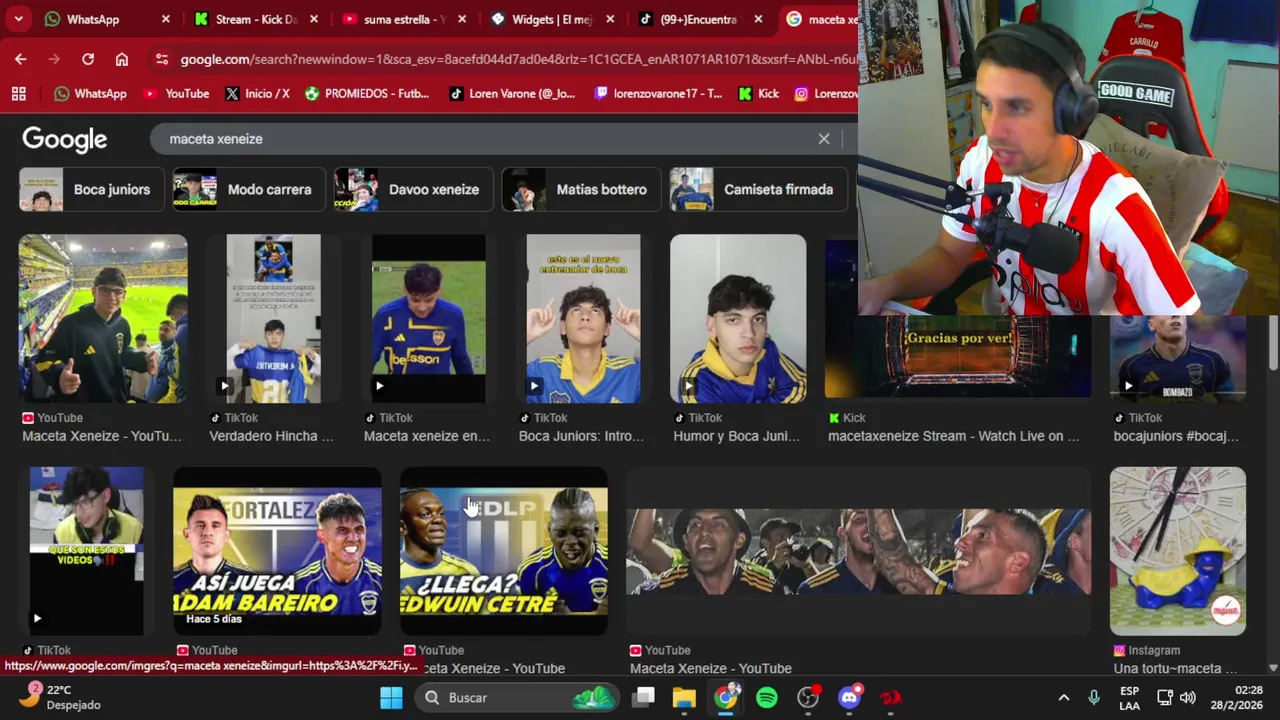This screenshot has width=1280, height=720.
Task: Show hidden system tray icons chevron
Action: (1064, 697)
